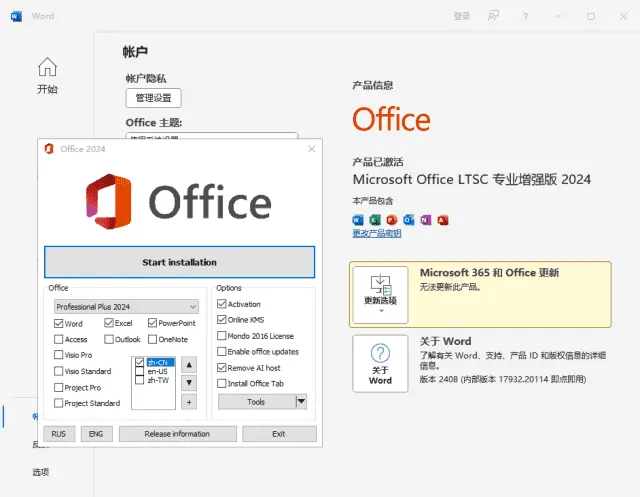Check the Project Pro option
This screenshot has width=640, height=497.
(x=58, y=387)
